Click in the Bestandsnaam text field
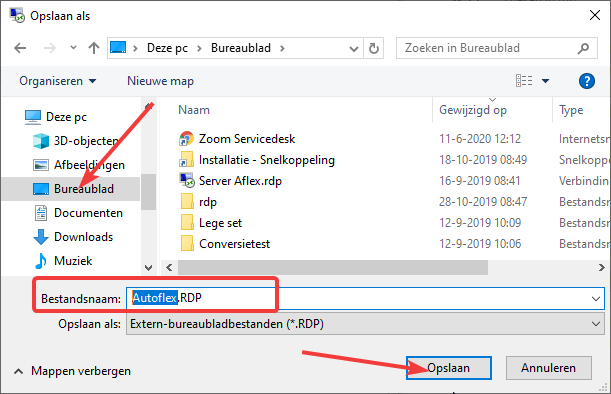The width and height of the screenshot is (611, 394). tap(365, 298)
